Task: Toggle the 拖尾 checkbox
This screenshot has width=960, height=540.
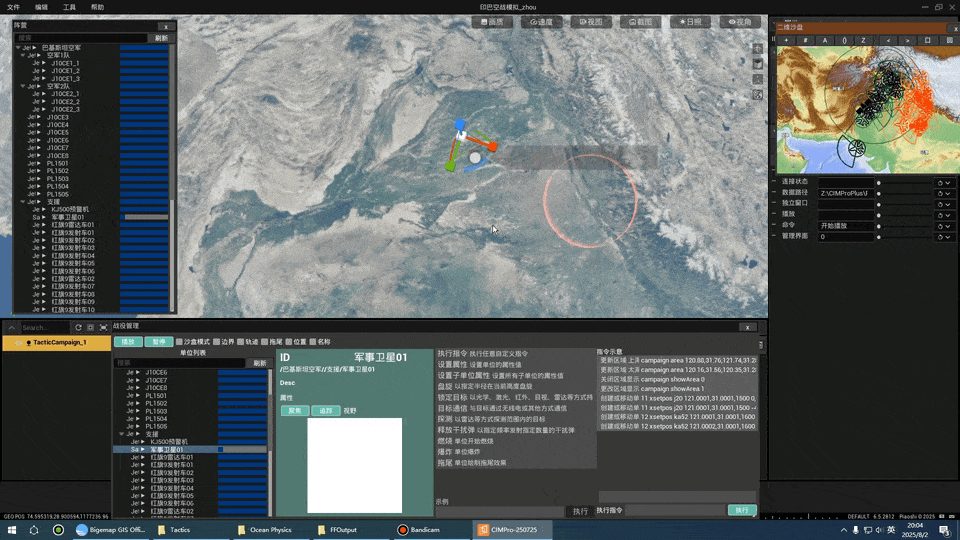Action: [x=264, y=342]
